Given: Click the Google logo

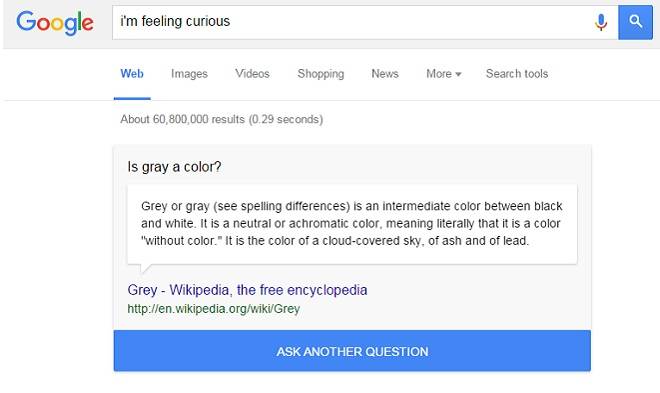Looking at the screenshot, I should point(55,23).
